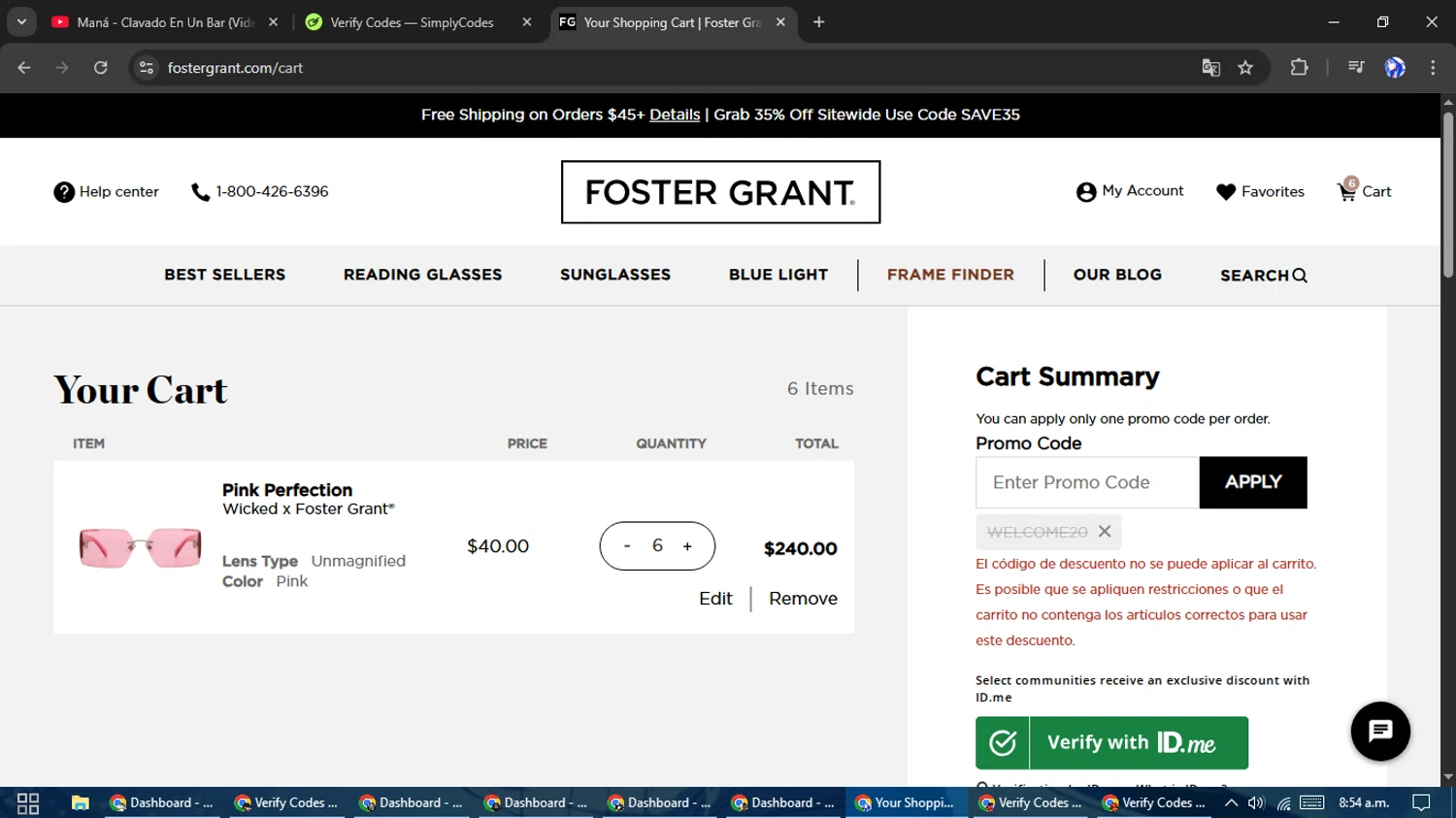Open Best Sellers menu
The image size is (1456, 818).
coord(225,275)
